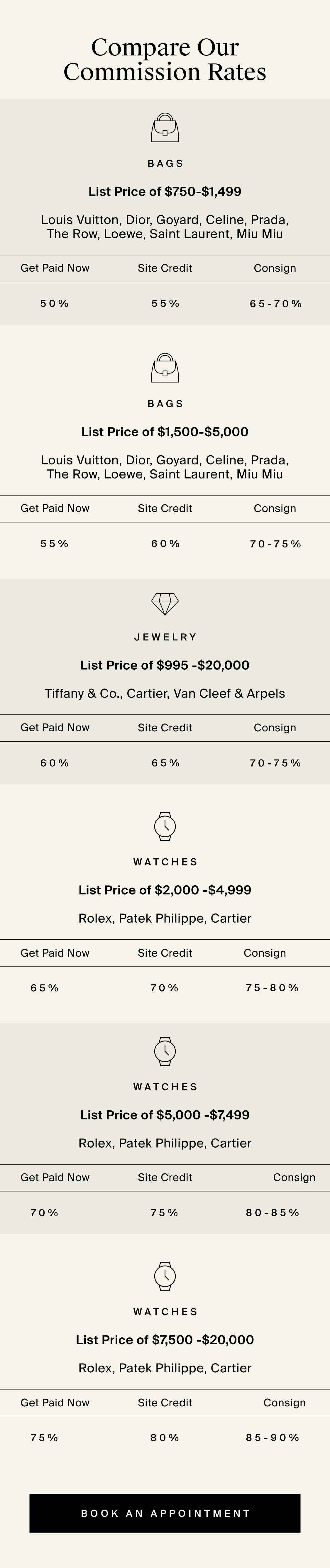Click Site Credit header in the first Bags table

click(x=165, y=268)
